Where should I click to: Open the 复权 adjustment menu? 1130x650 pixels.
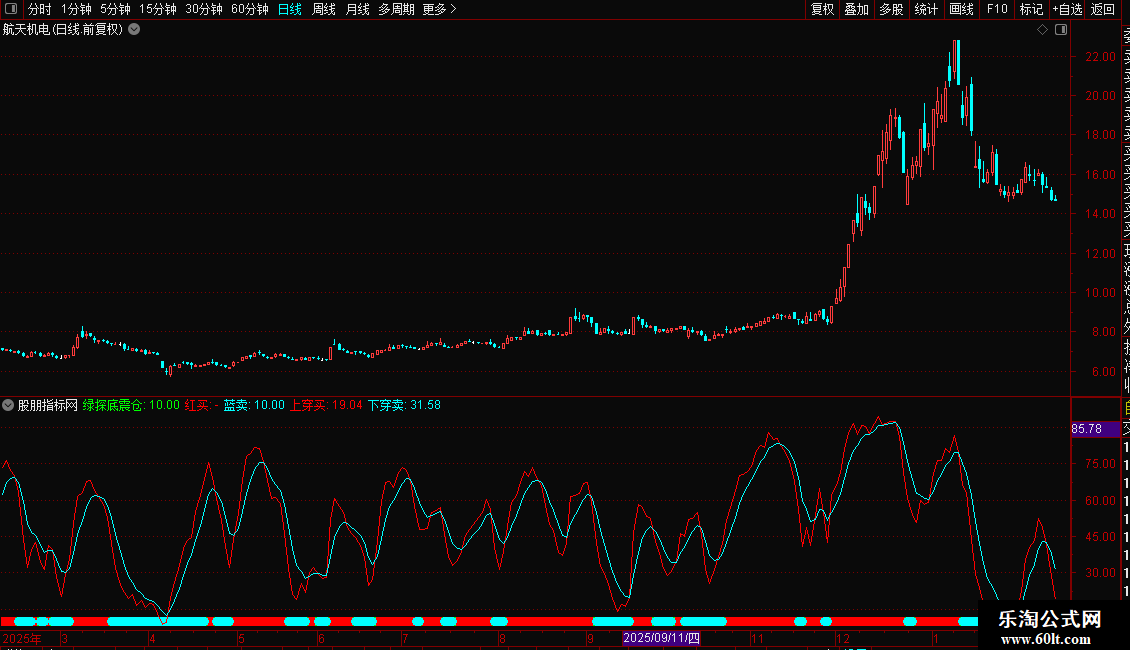click(x=822, y=9)
